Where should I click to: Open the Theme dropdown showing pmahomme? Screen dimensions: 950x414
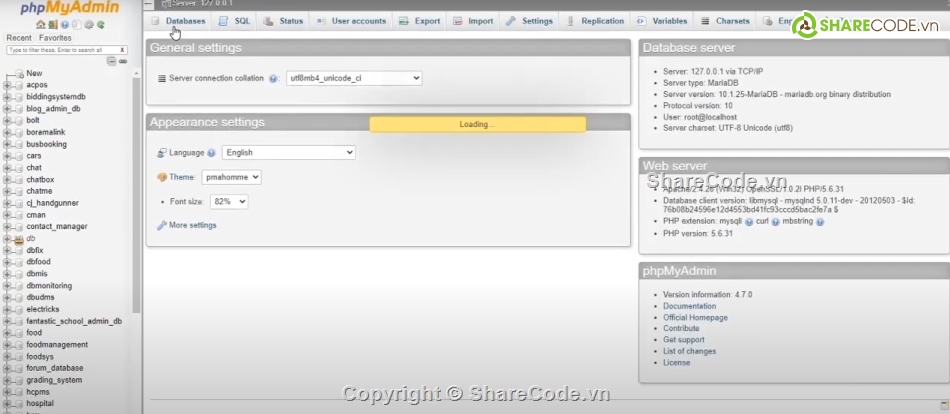231,178
